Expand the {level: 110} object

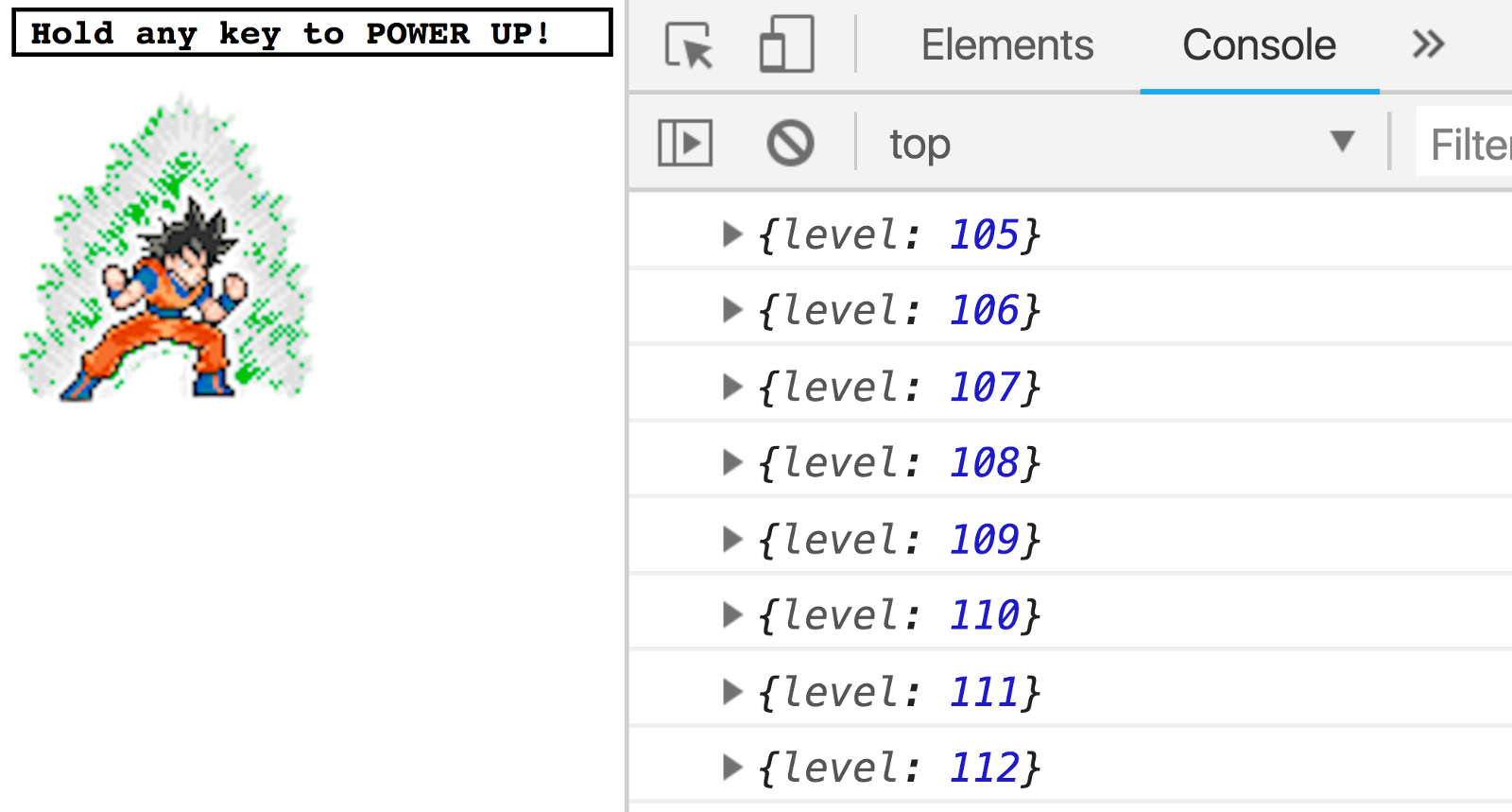(x=731, y=614)
